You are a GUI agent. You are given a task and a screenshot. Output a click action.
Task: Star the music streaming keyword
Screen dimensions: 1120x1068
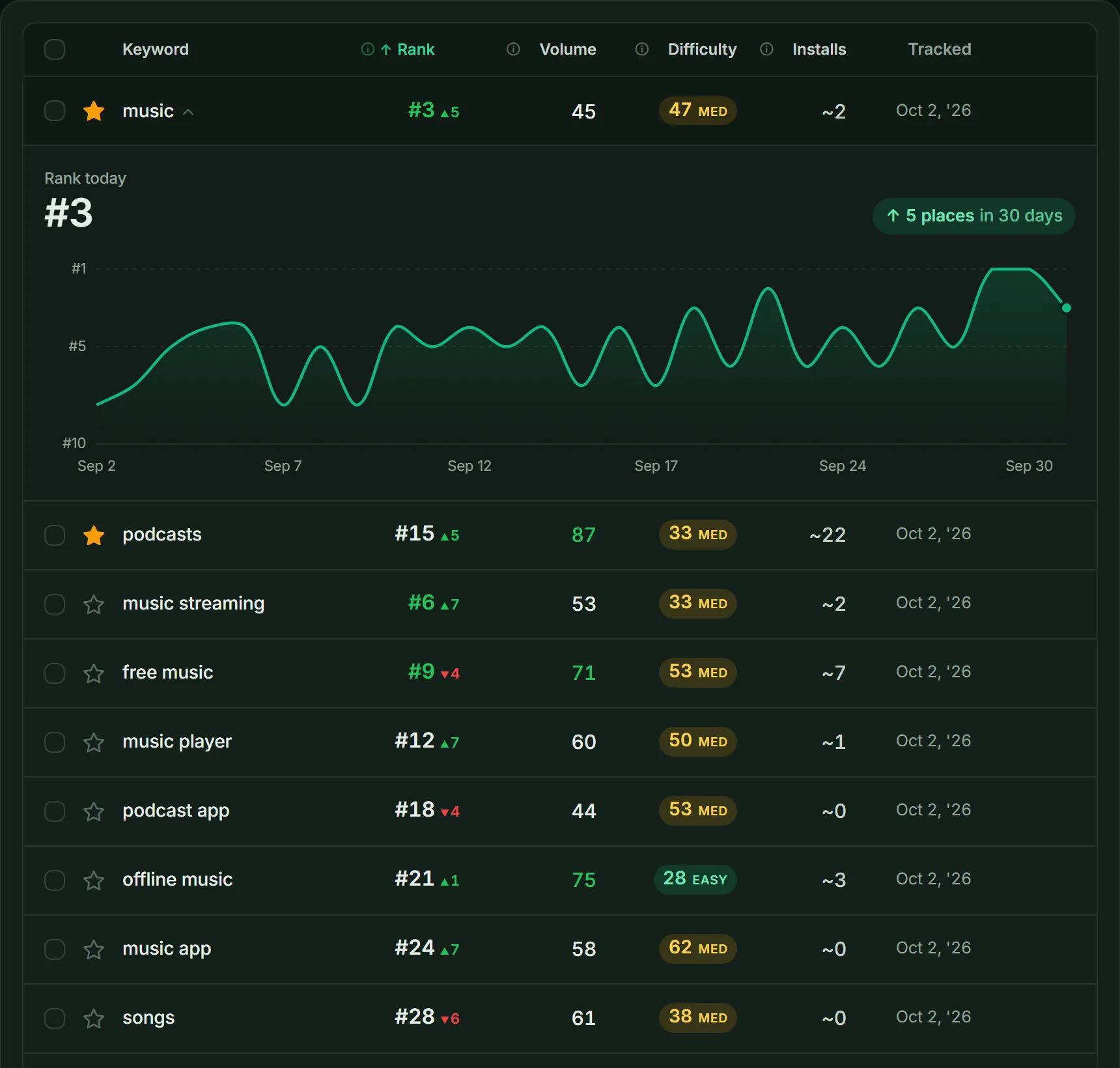click(94, 604)
